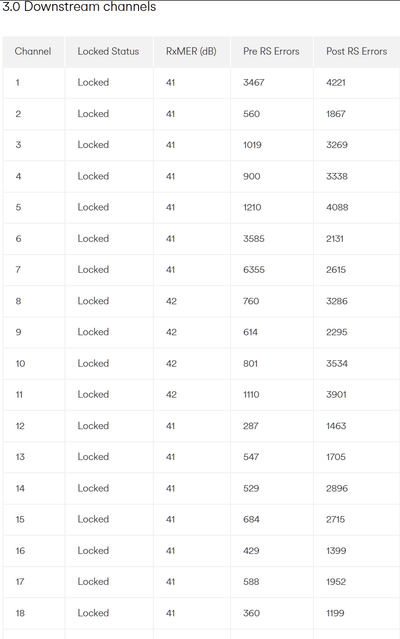
Task: Select channel number 17 cell
Action: pyautogui.click(x=20, y=582)
